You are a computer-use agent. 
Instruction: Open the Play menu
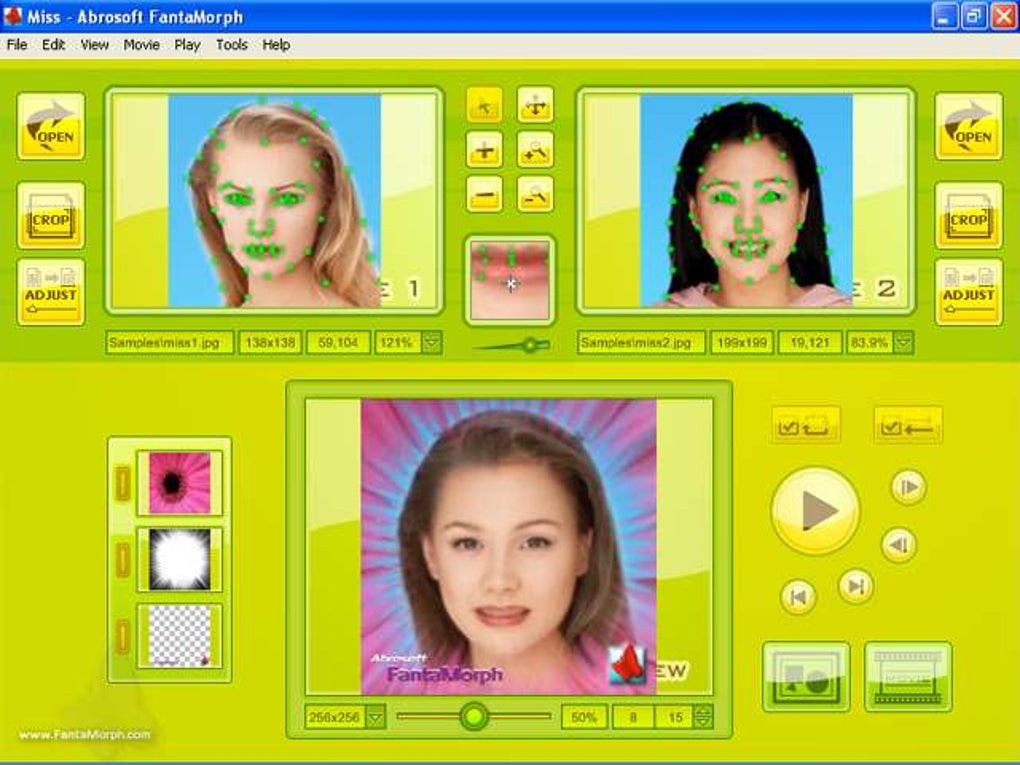[187, 45]
